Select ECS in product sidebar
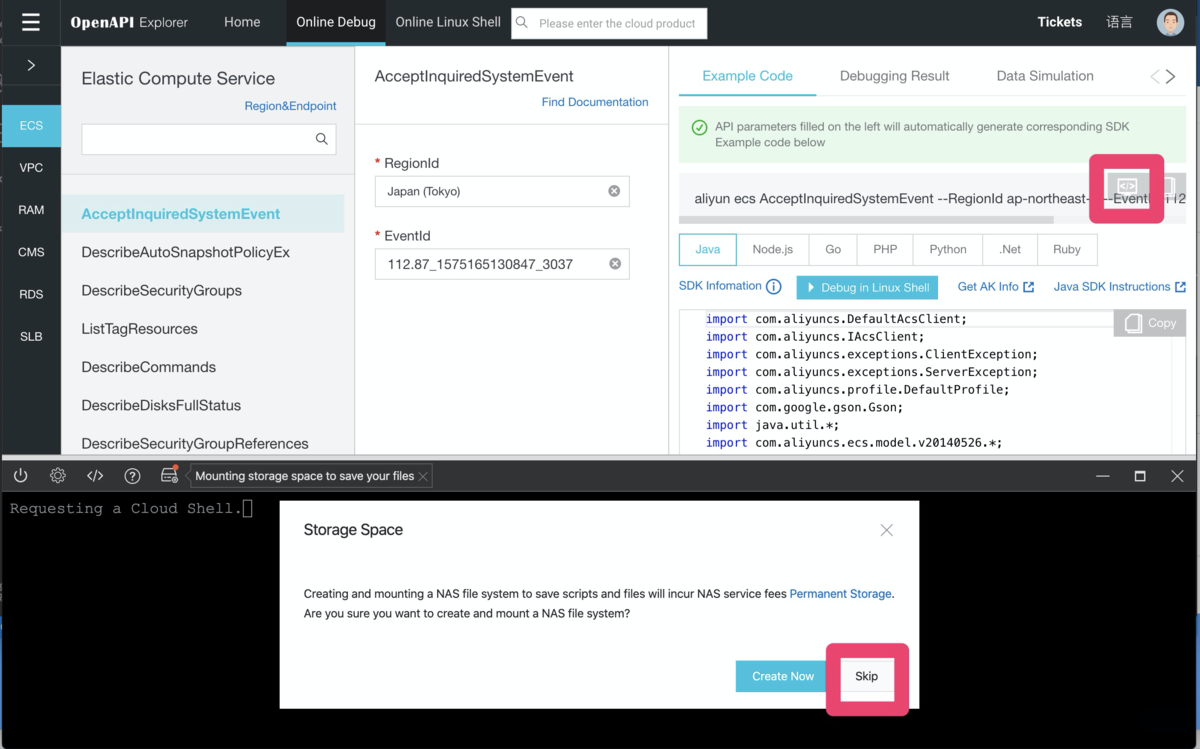 click(x=31, y=126)
